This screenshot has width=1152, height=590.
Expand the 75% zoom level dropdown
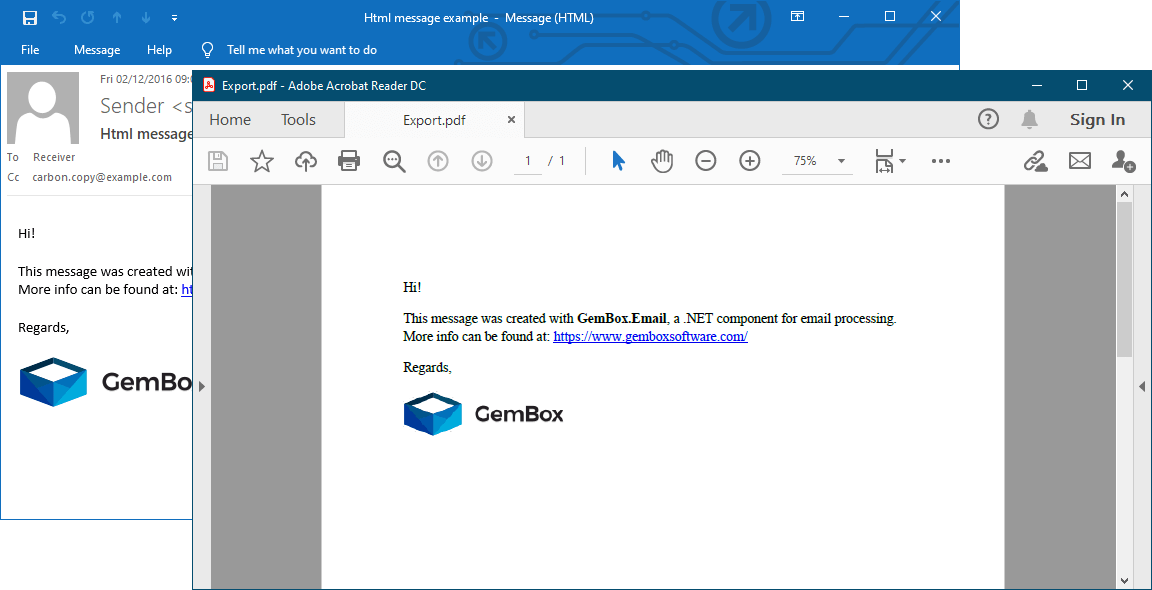coord(841,161)
